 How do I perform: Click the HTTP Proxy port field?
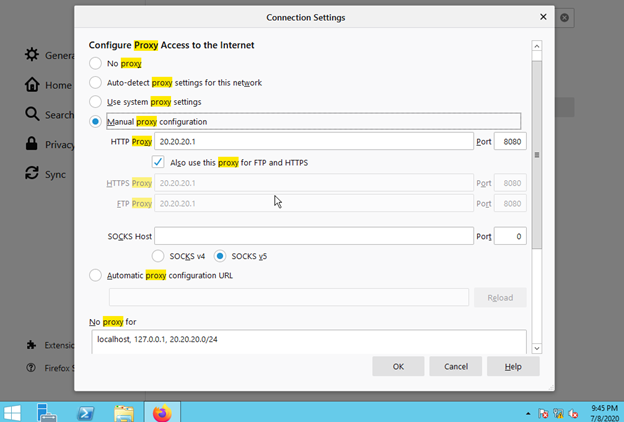pyautogui.click(x=510, y=141)
